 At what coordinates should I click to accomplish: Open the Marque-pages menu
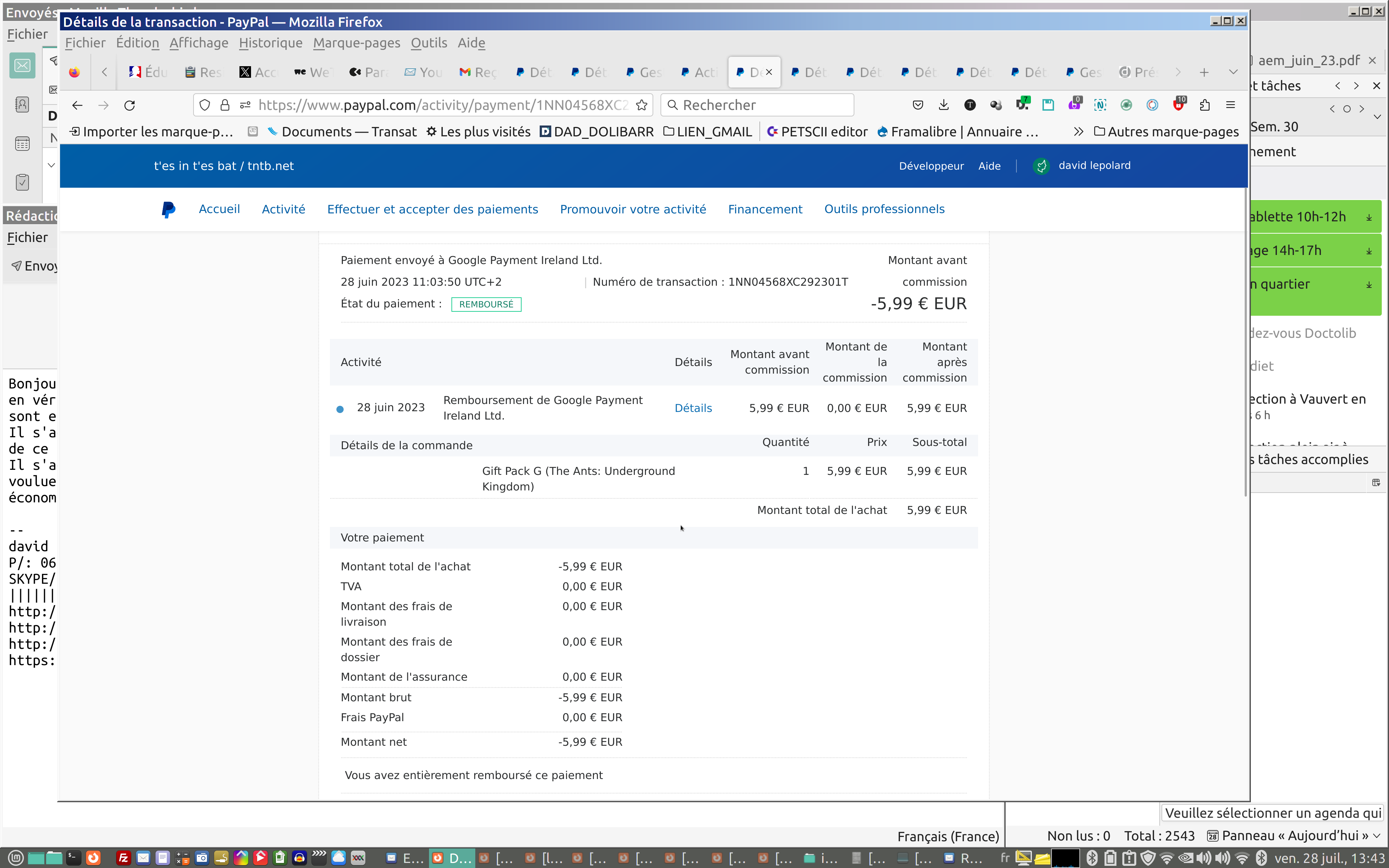(356, 43)
